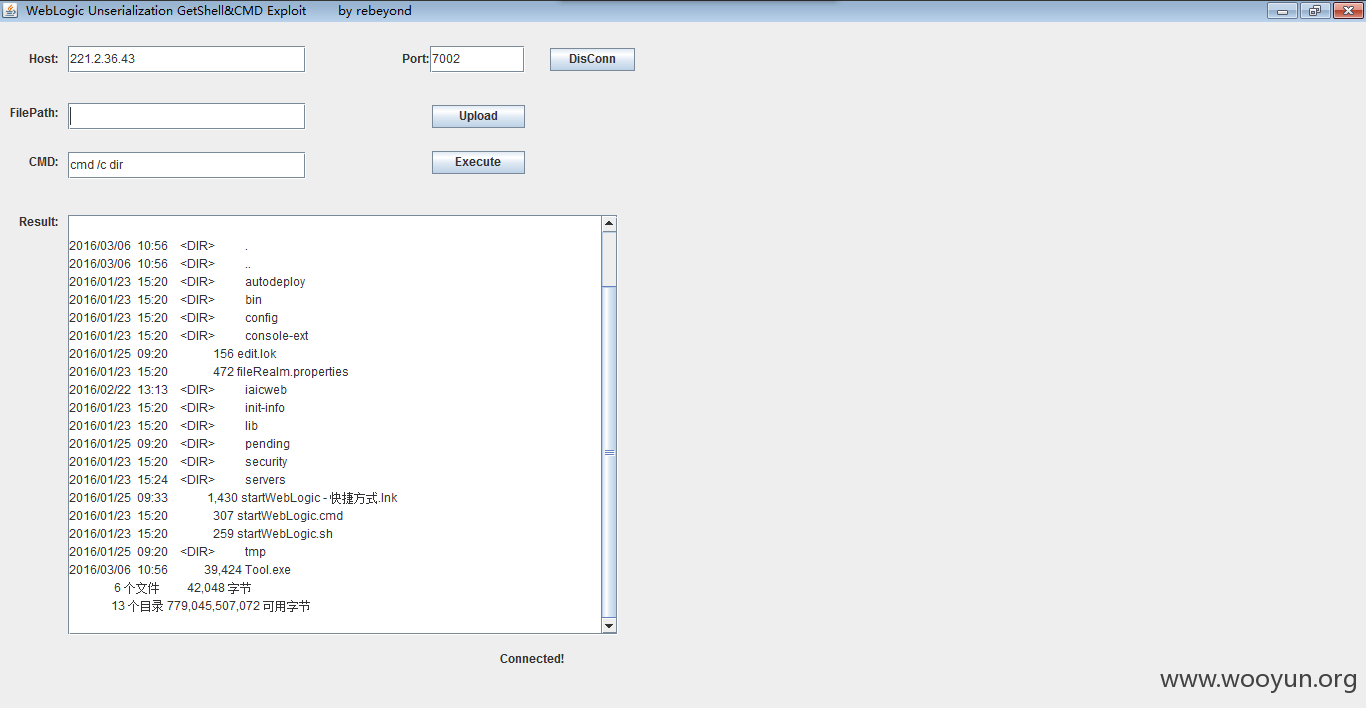The image size is (1366, 708).
Task: Select the startWebLogic.sh line
Action: tap(201, 534)
